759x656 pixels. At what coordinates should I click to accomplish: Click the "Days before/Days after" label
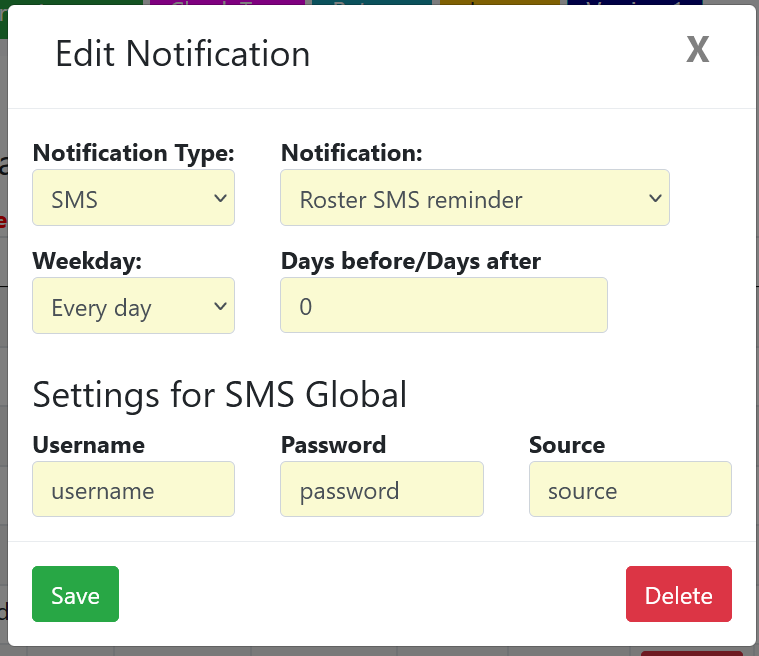click(x=411, y=261)
